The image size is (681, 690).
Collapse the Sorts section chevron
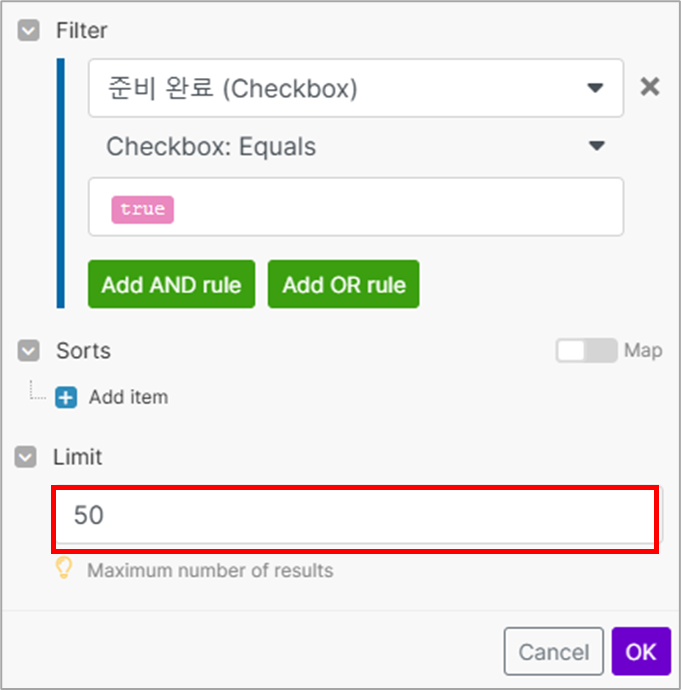(x=27, y=351)
